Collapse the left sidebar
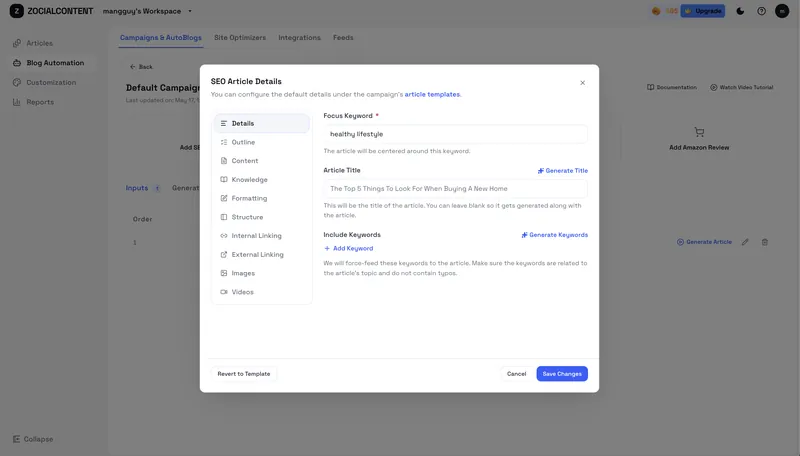This screenshot has width=800, height=456. point(33,439)
